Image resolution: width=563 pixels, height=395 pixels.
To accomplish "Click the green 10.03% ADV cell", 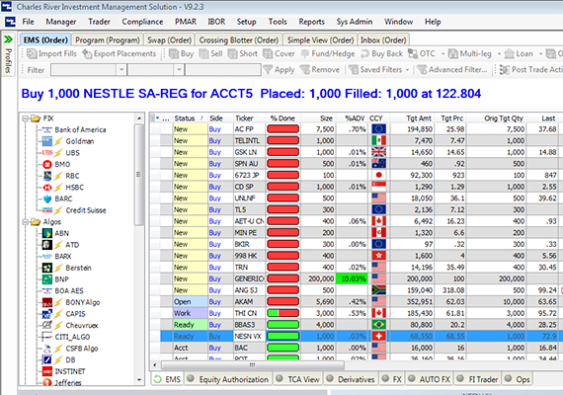I will [x=352, y=279].
